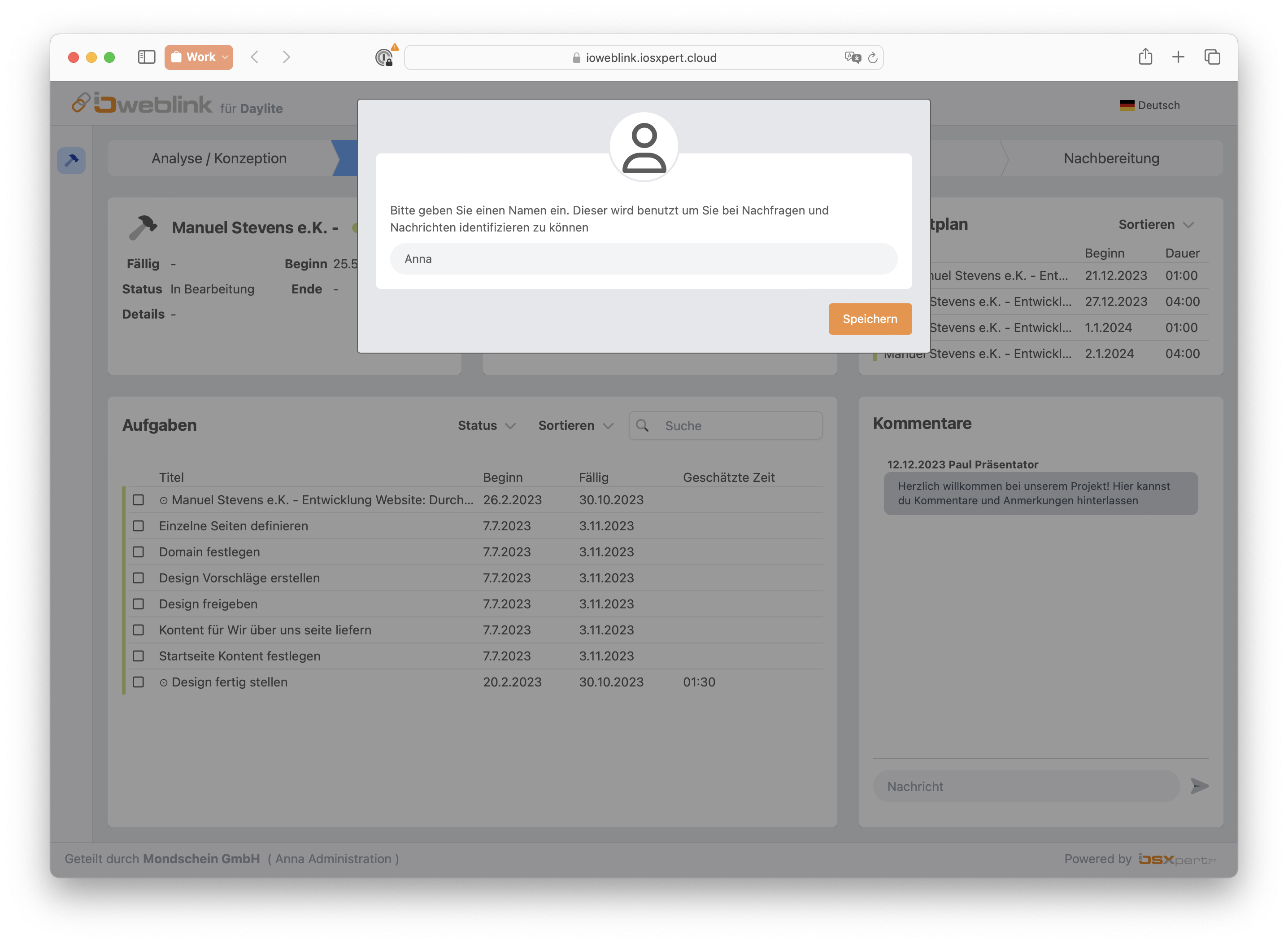Open task Design freigeben
Viewport: 1288px width, 944px height.
pyautogui.click(x=209, y=604)
